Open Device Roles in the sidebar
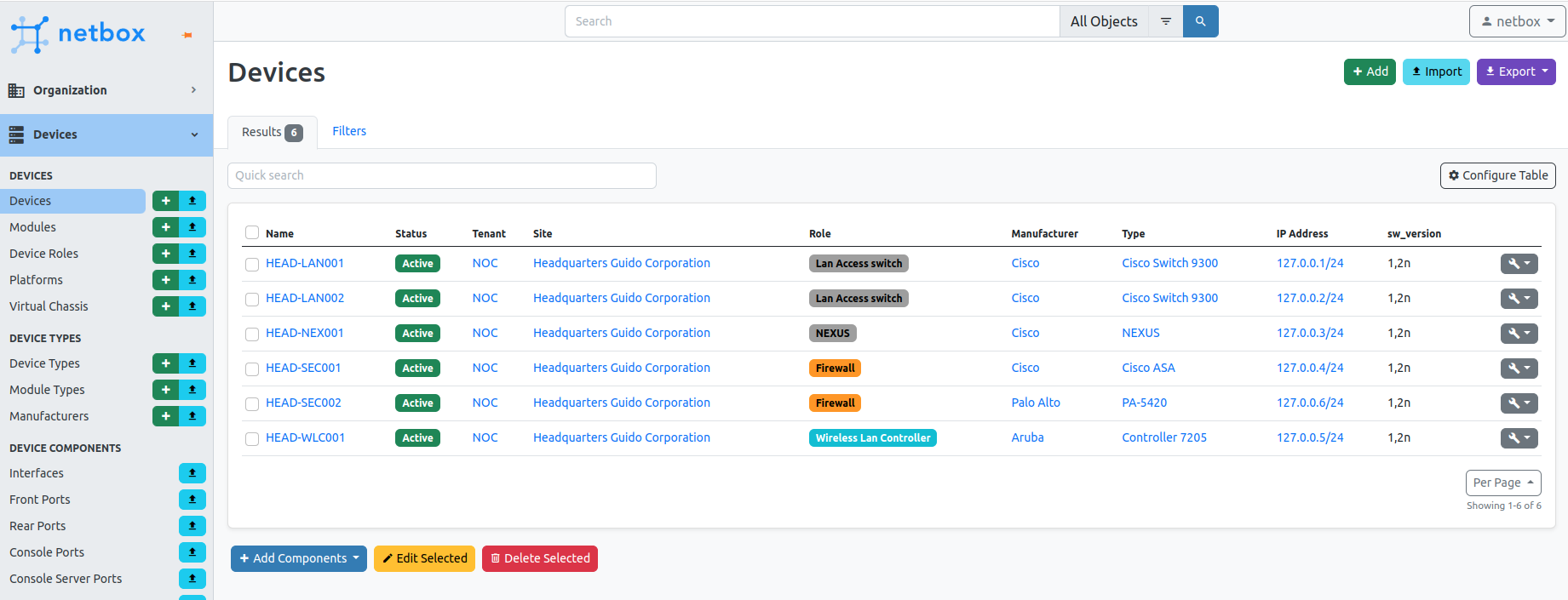This screenshot has height=600, width=1568. (43, 254)
